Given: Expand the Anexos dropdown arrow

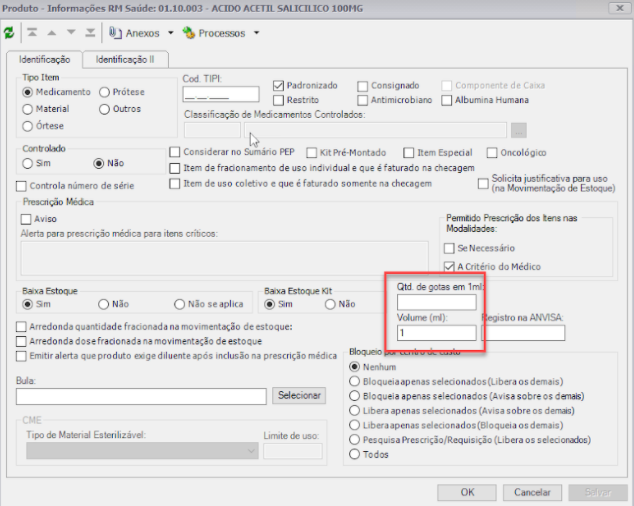Looking at the screenshot, I should coord(171,33).
